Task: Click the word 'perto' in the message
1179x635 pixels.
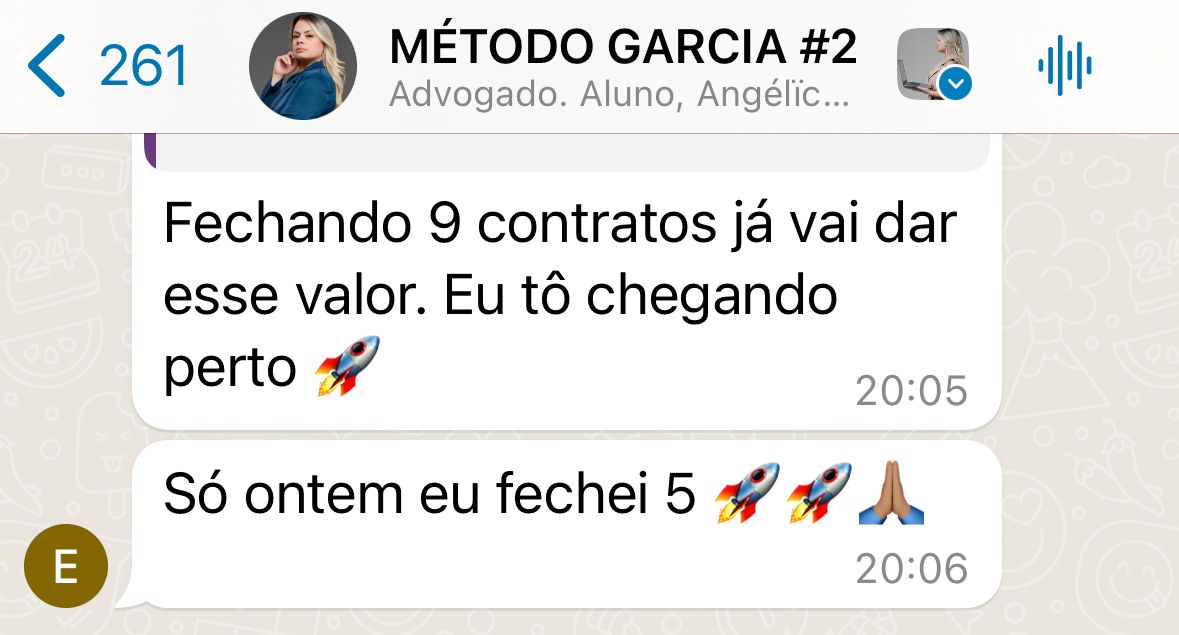Action: pyautogui.click(x=230, y=369)
